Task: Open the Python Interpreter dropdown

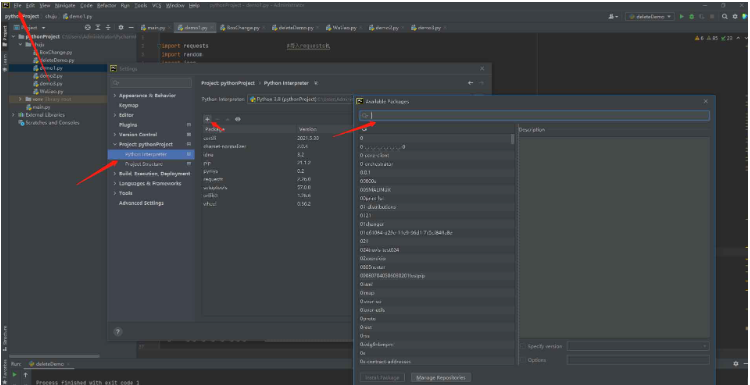Action: click(301, 99)
